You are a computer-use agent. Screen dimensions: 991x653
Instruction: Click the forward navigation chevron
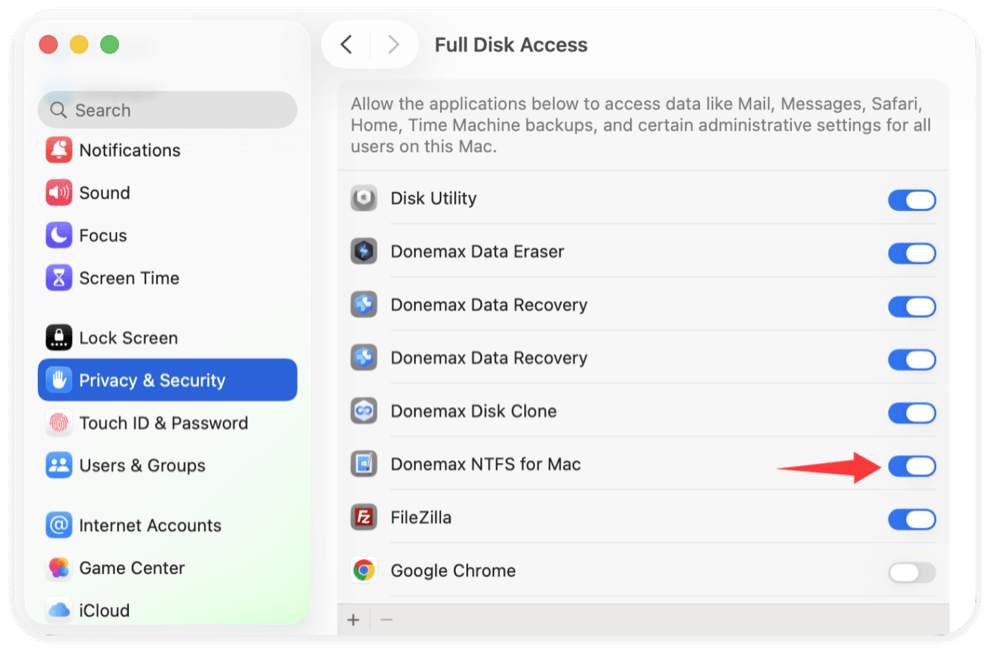coord(392,44)
